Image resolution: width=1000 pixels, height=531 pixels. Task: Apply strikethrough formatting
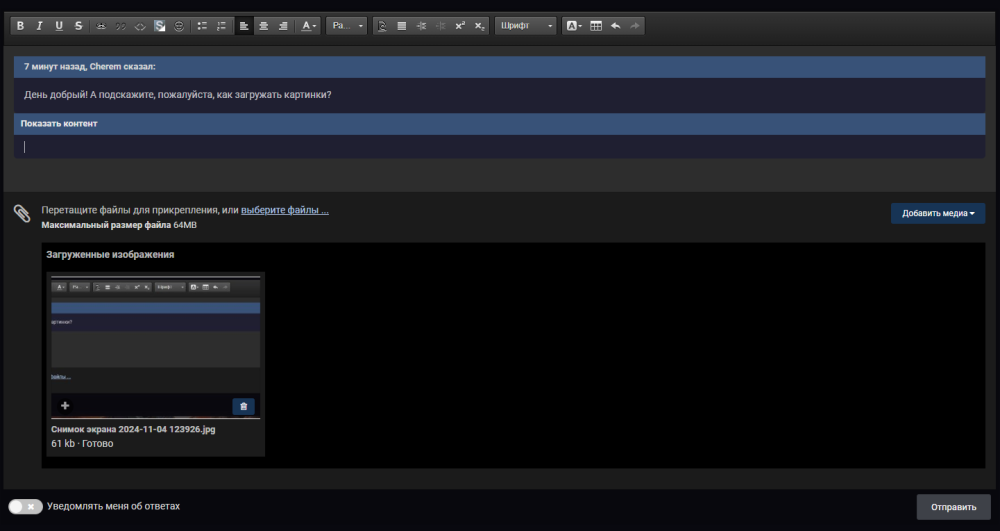coord(78,26)
